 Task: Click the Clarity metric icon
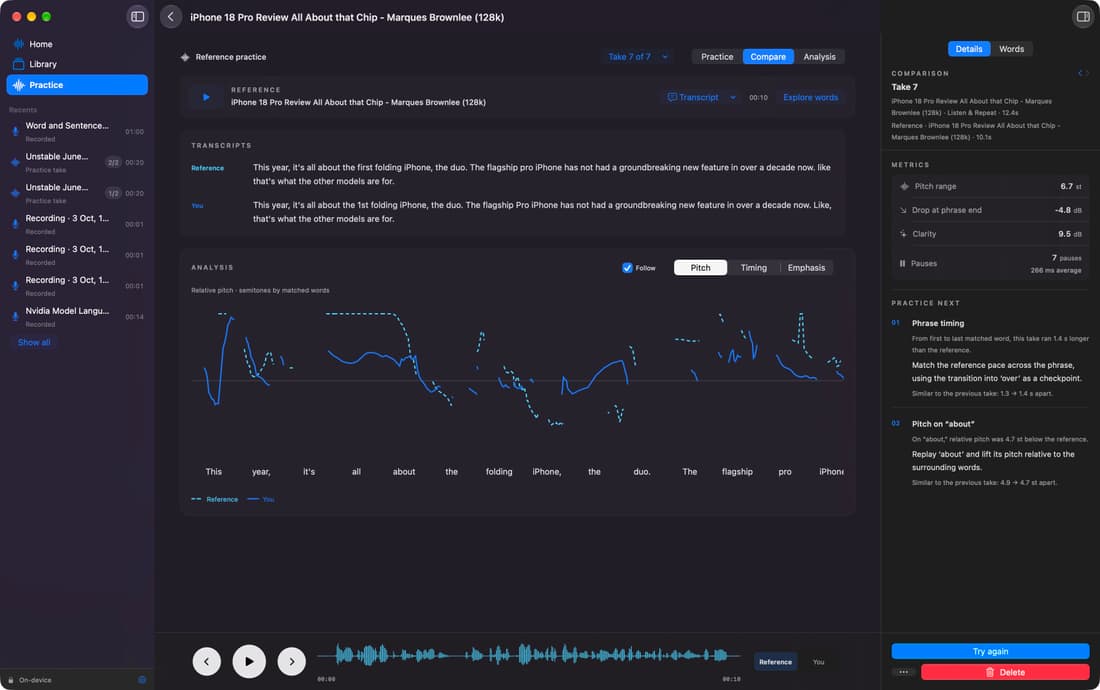tap(903, 234)
